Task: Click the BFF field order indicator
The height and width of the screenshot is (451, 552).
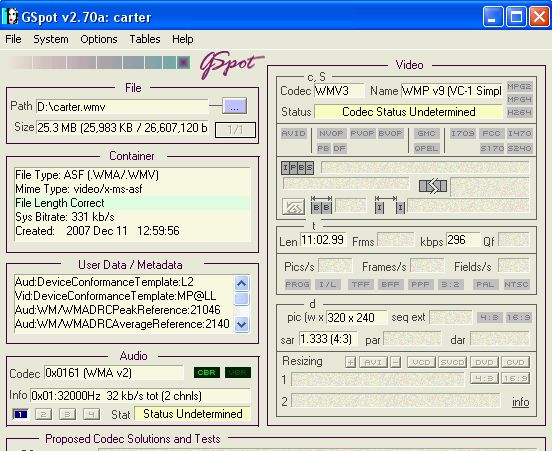Action: [390, 284]
